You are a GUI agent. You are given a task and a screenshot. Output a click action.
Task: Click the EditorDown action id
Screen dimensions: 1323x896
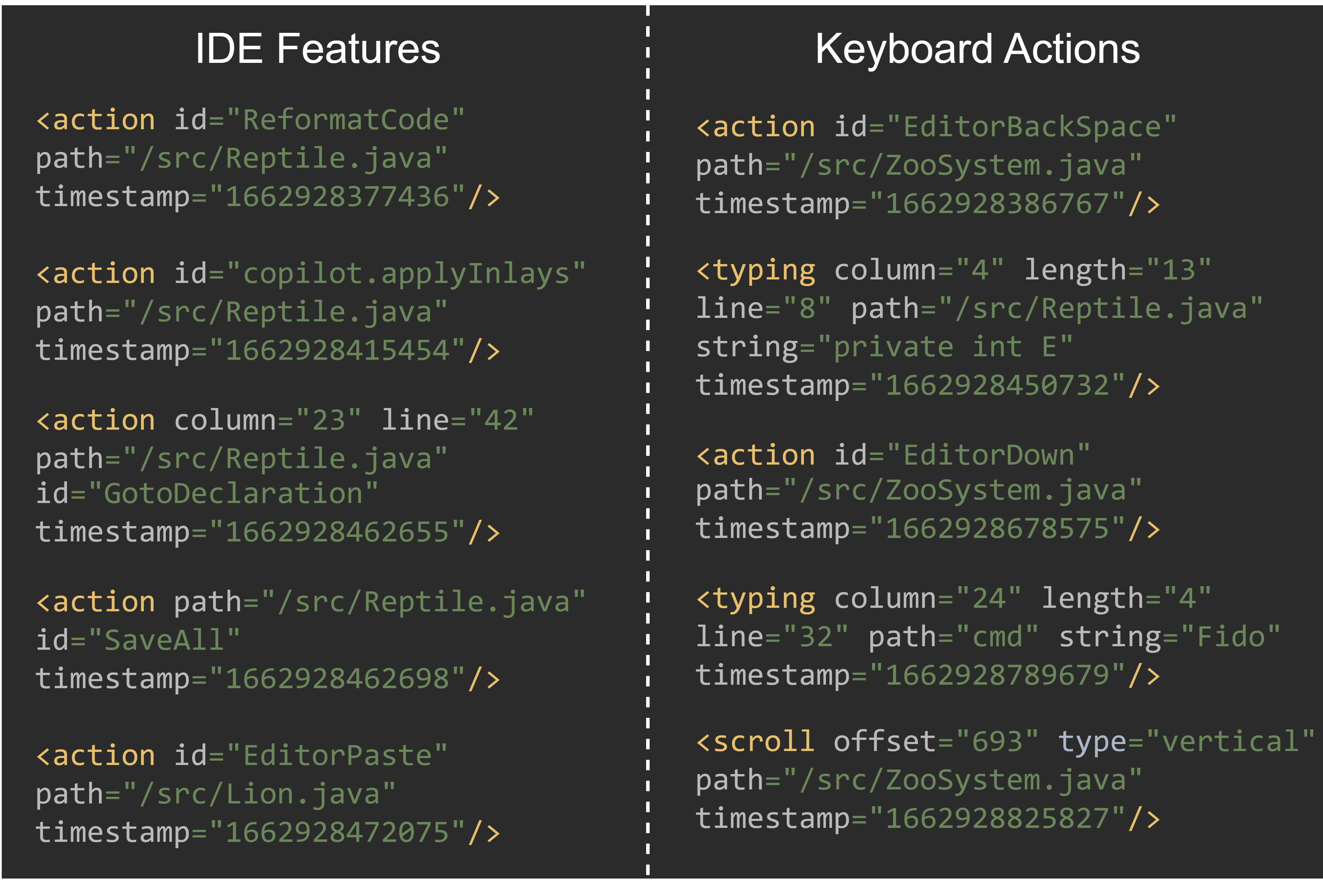pyautogui.click(x=988, y=456)
